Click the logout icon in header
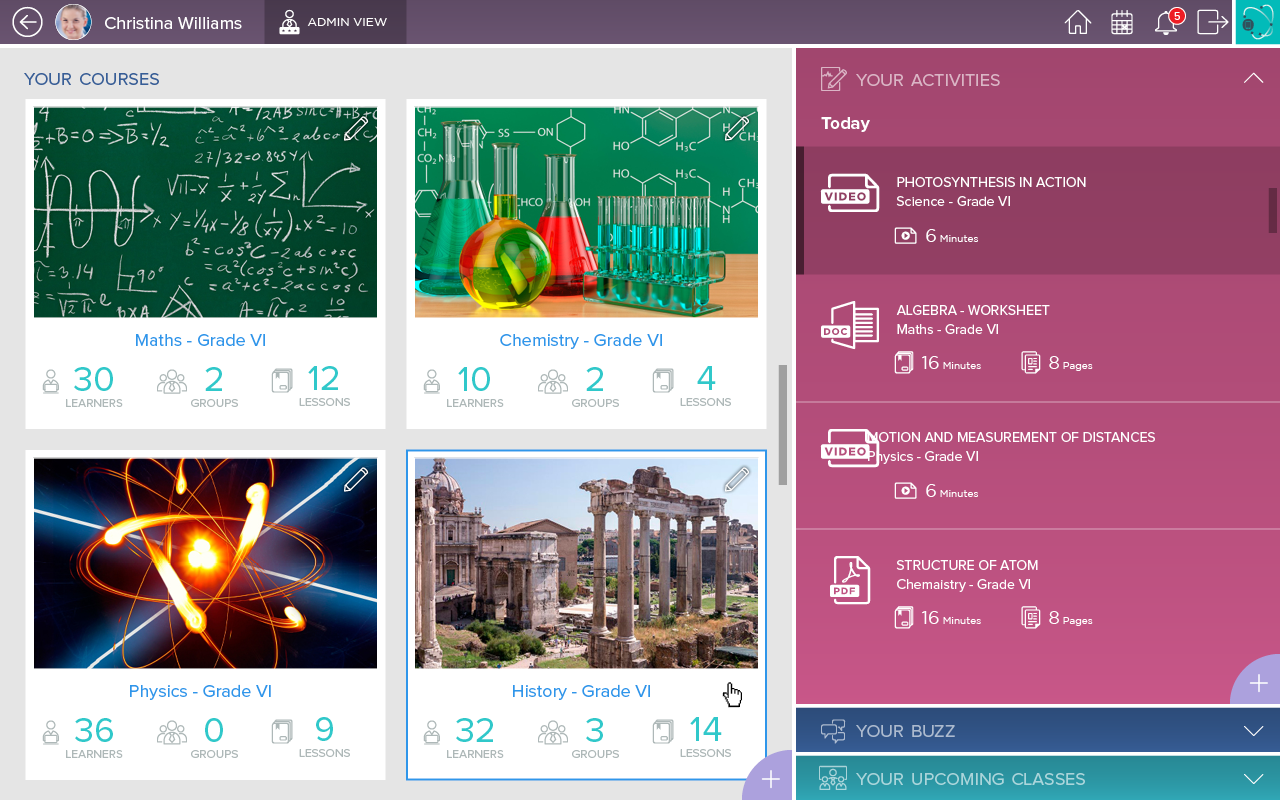The height and width of the screenshot is (800, 1280). [x=1212, y=22]
